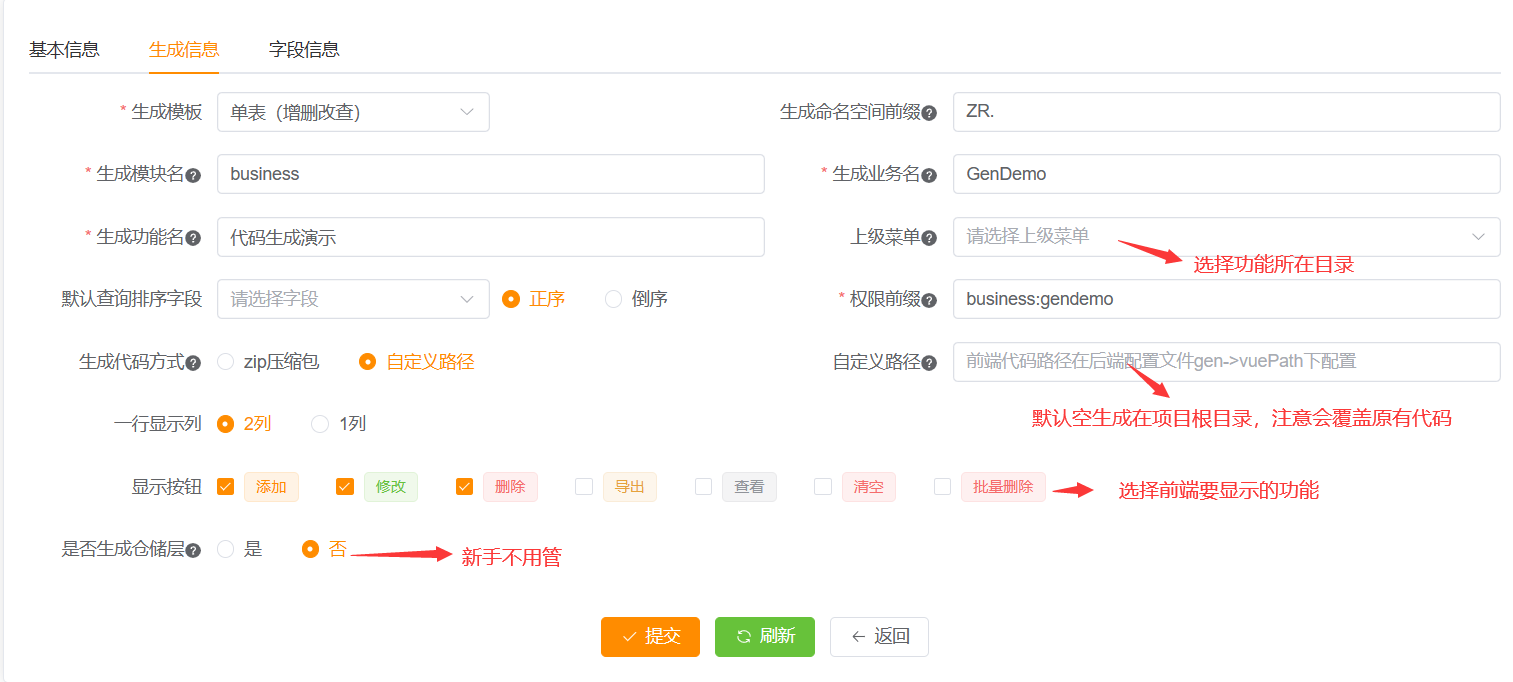Switch to the 基本信息 tab
The height and width of the screenshot is (682, 1513).
[64, 49]
